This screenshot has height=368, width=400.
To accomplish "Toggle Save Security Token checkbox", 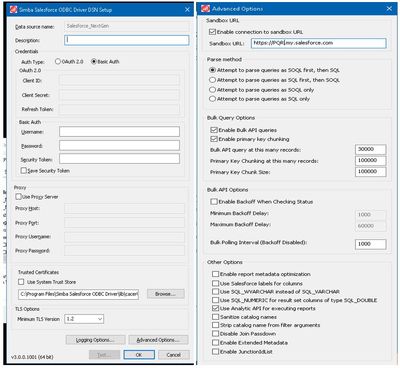I will coord(24,170).
